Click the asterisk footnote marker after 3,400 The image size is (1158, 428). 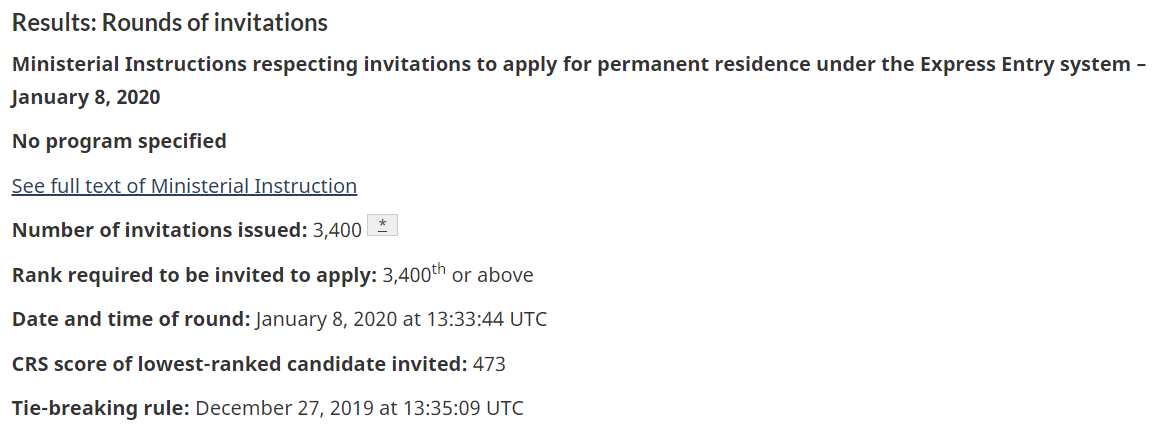(x=382, y=226)
